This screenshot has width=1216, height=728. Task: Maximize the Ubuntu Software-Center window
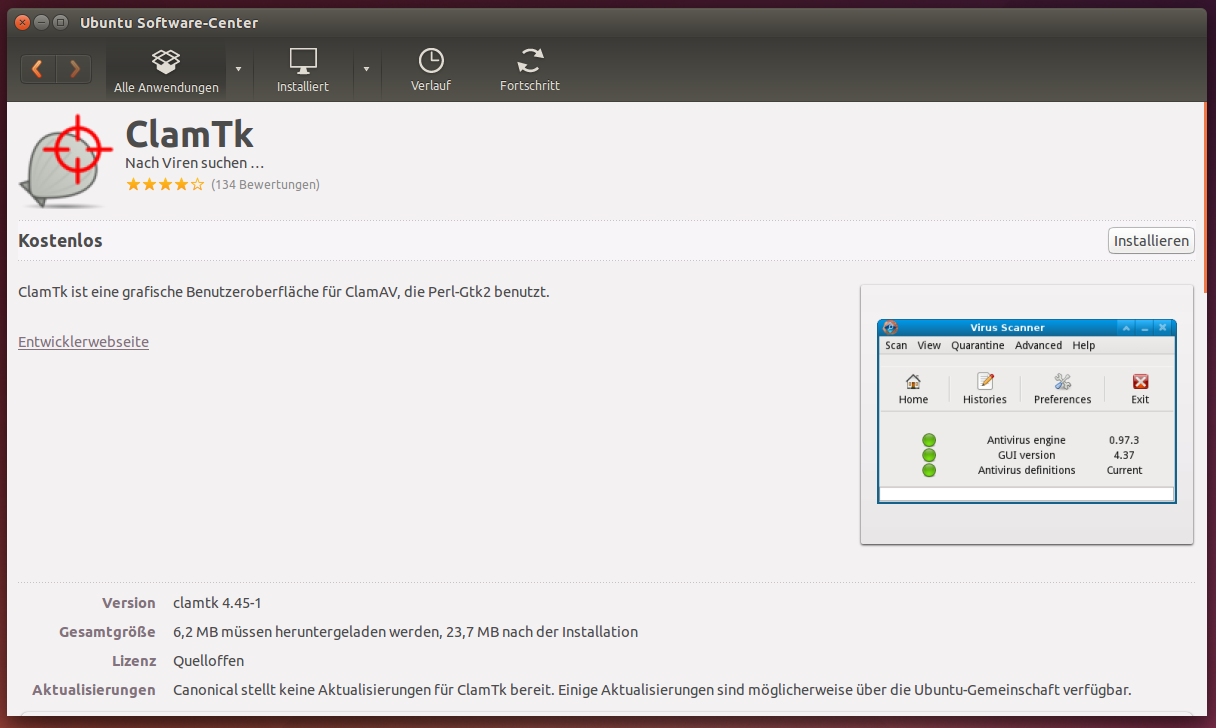(x=60, y=22)
